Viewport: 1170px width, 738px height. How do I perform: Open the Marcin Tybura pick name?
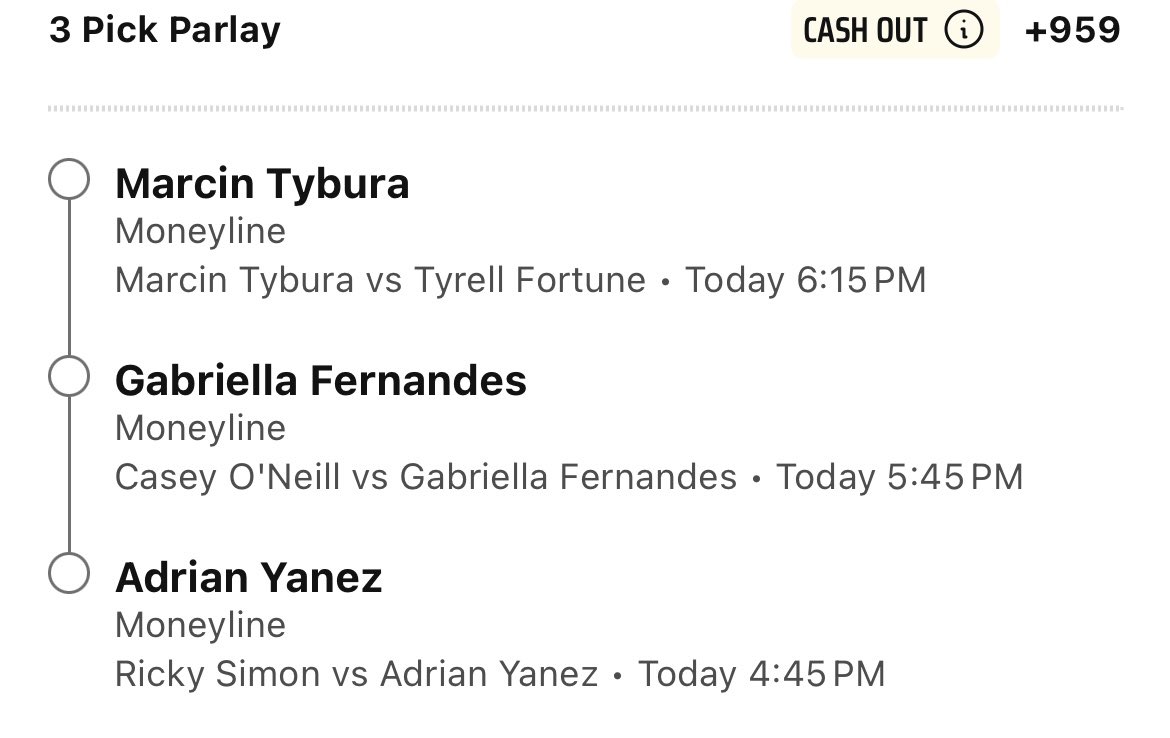(x=262, y=184)
